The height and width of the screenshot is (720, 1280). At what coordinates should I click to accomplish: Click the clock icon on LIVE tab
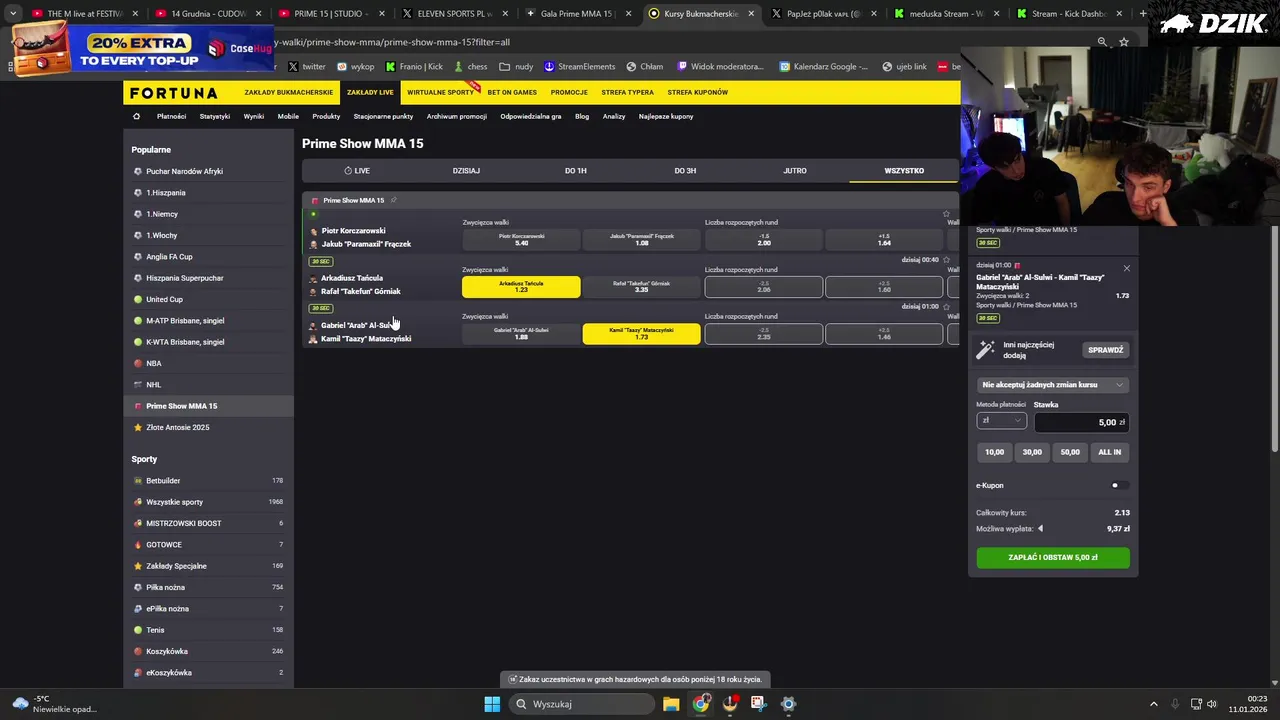click(348, 171)
